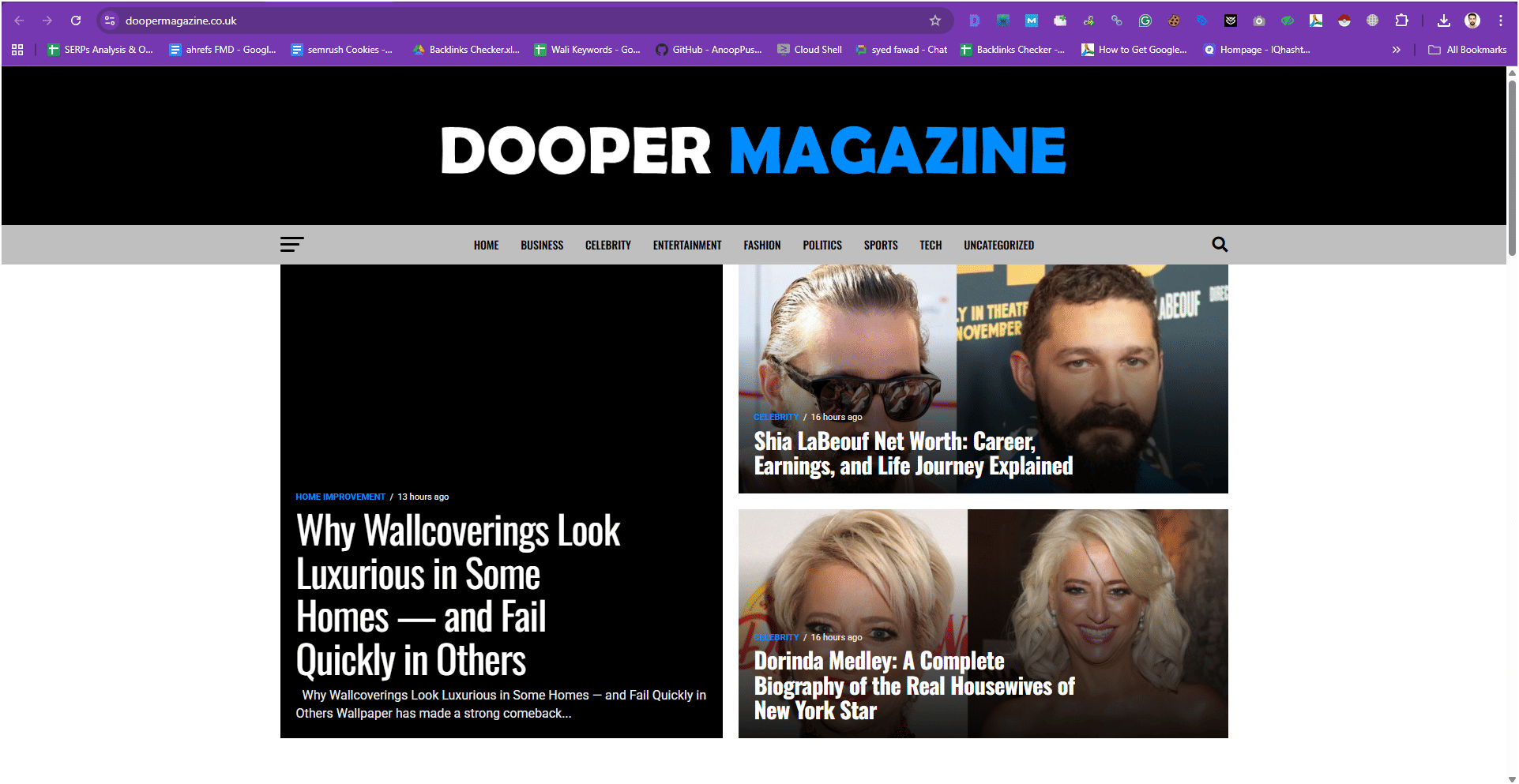Open the TECH category
Viewport: 1519px width, 784px height.
[931, 246]
